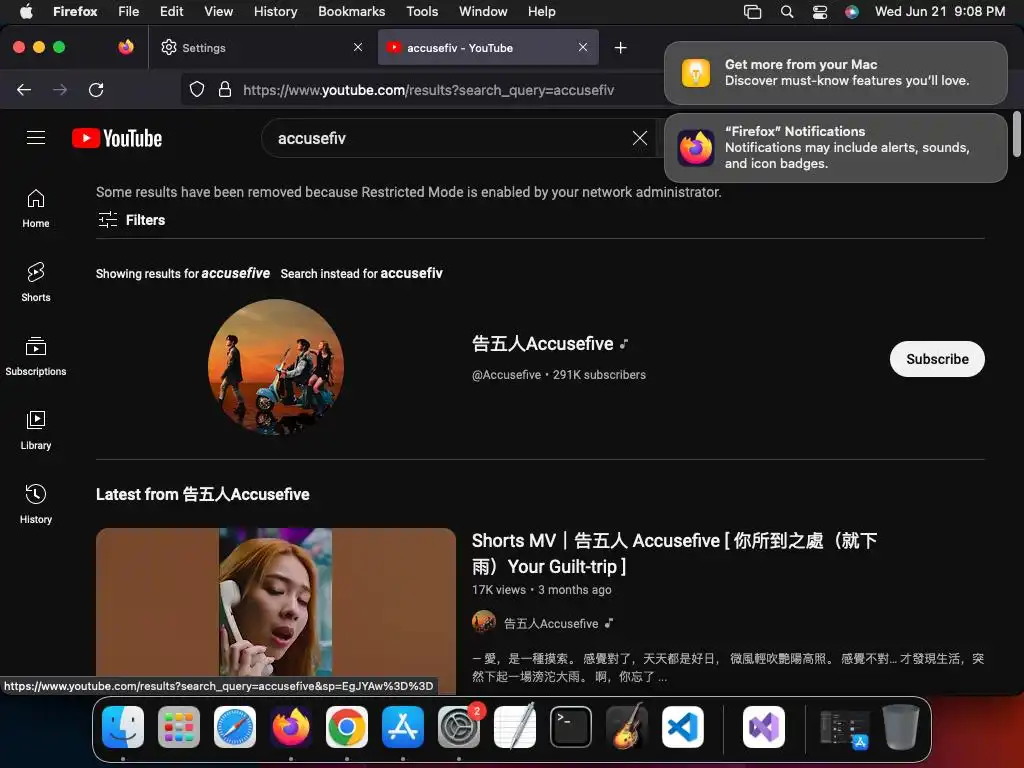The height and width of the screenshot is (768, 1024).
Task: Close the accusefiv - YouTube tab
Action: click(x=583, y=47)
